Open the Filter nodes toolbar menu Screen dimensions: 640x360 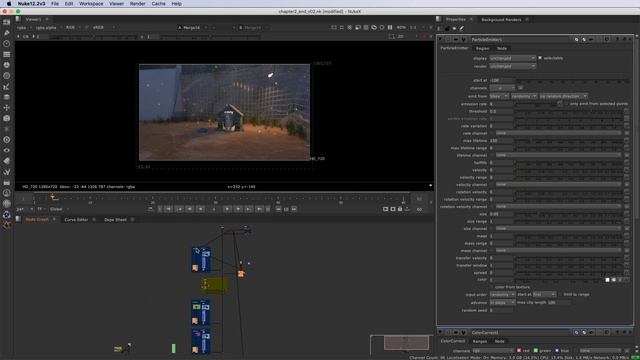[x=7, y=76]
